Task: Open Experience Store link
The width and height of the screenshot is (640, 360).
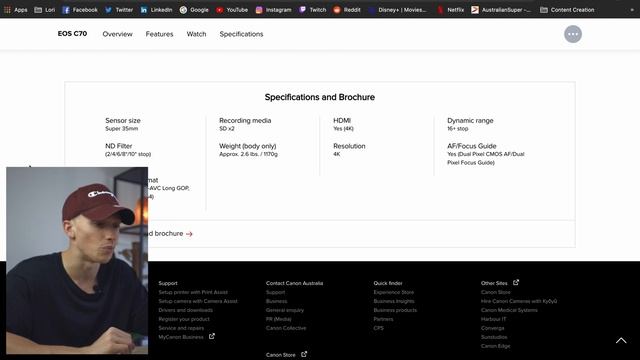Action: coord(393,292)
